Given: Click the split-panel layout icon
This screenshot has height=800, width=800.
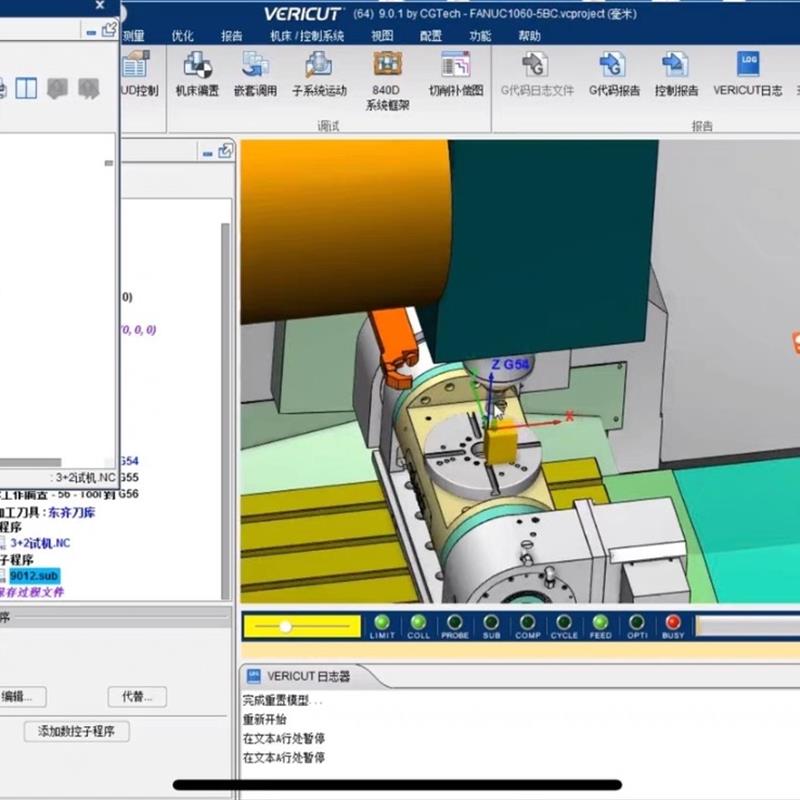Looking at the screenshot, I should tap(26, 88).
